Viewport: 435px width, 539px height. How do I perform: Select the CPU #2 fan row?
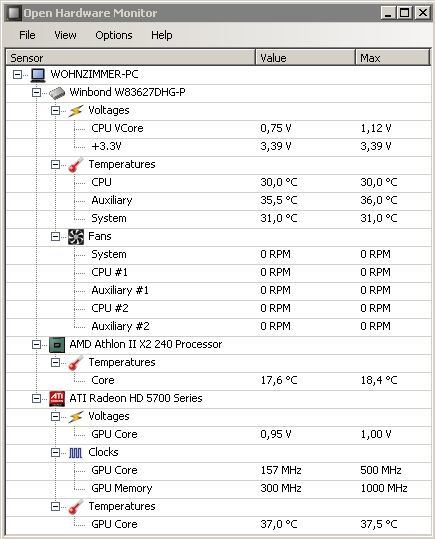[x=218, y=308]
